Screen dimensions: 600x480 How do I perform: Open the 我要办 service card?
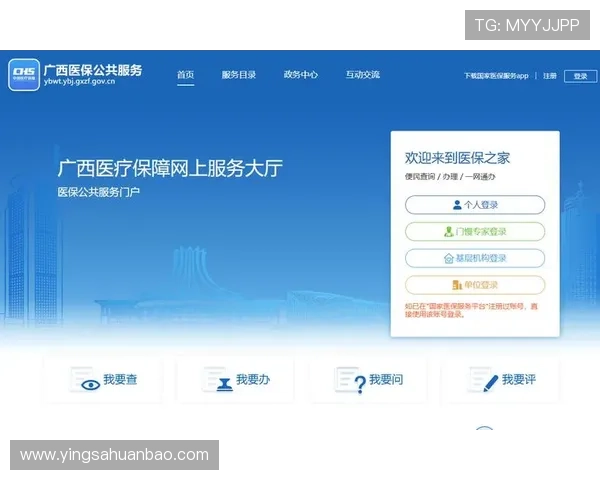(x=235, y=380)
